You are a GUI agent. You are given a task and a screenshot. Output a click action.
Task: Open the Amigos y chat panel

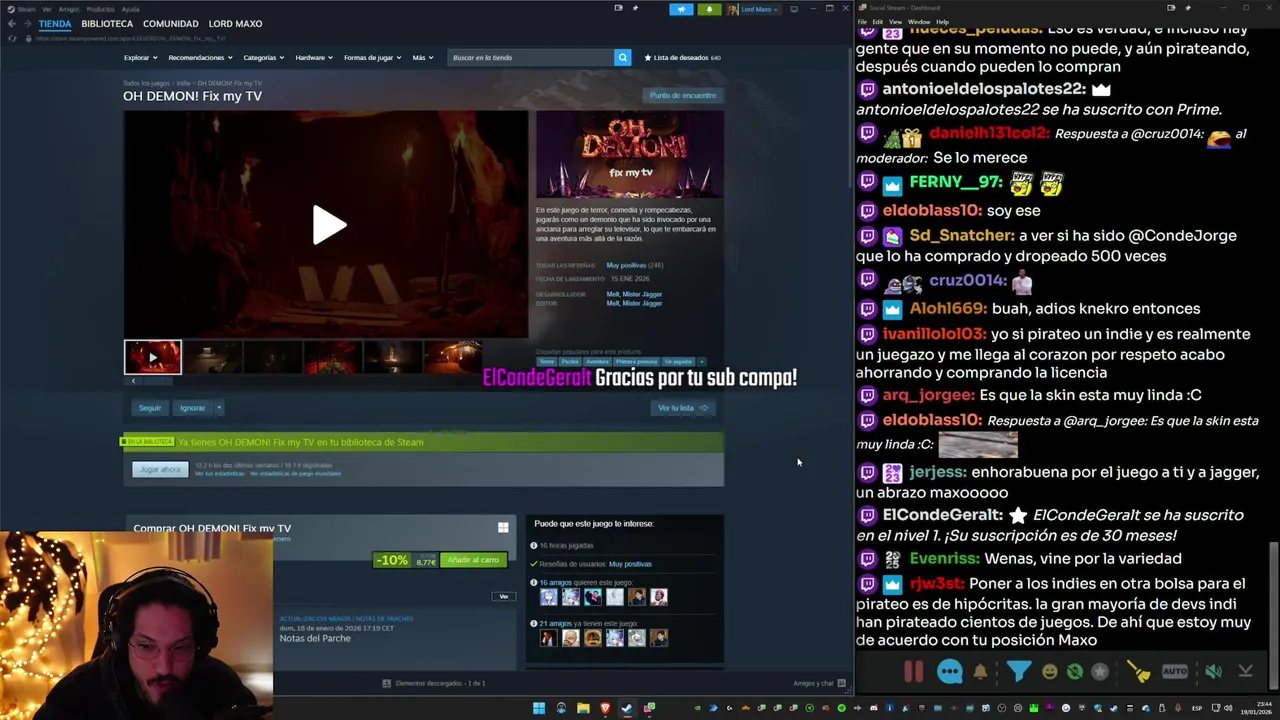tap(819, 683)
